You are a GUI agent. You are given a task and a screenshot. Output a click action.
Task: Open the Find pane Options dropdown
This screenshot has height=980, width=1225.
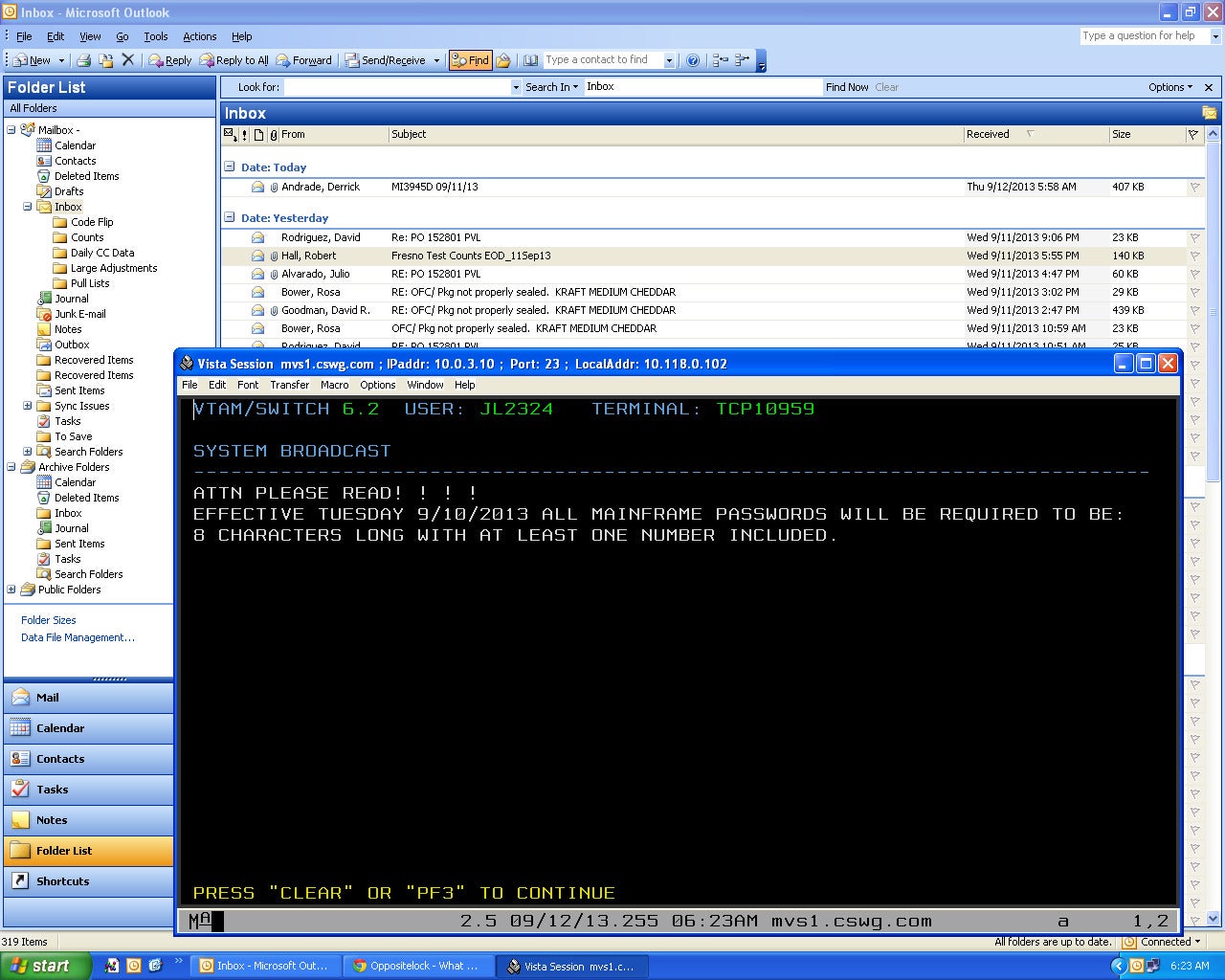[1170, 87]
